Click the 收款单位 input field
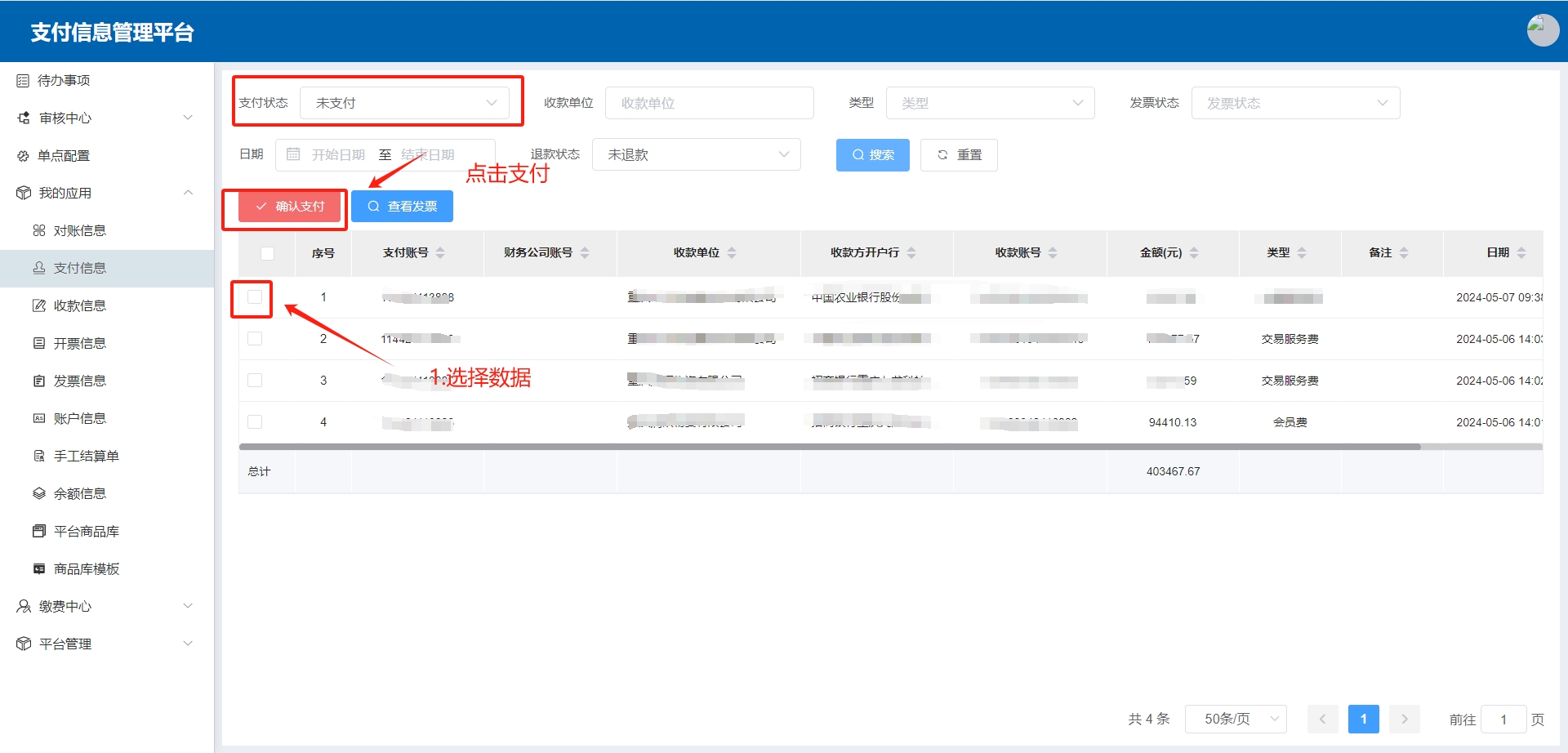The height and width of the screenshot is (753, 1568). pos(709,103)
